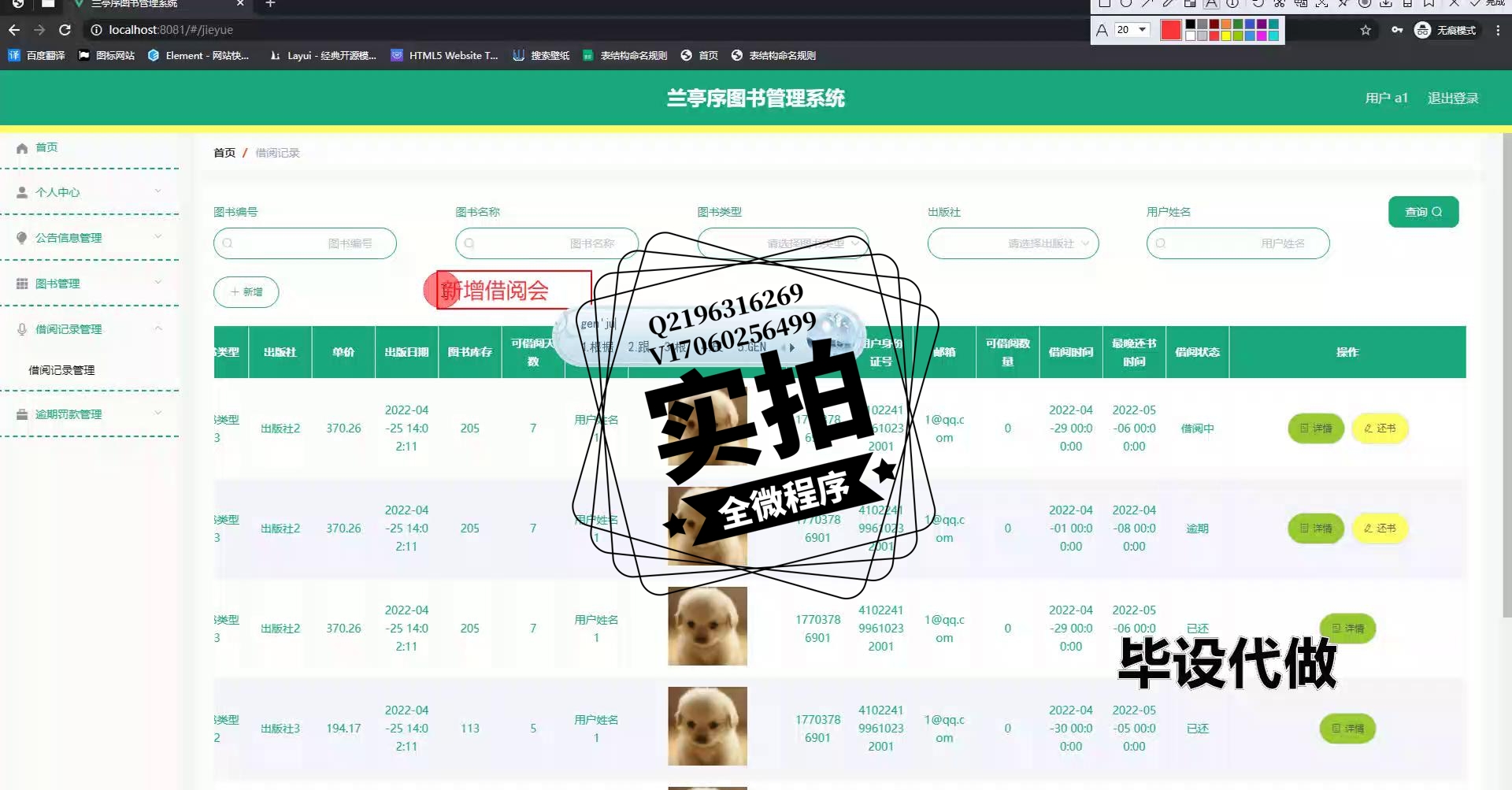Open the 首页 sidebar menu item
This screenshot has height=790, width=1512.
pyautogui.click(x=91, y=147)
